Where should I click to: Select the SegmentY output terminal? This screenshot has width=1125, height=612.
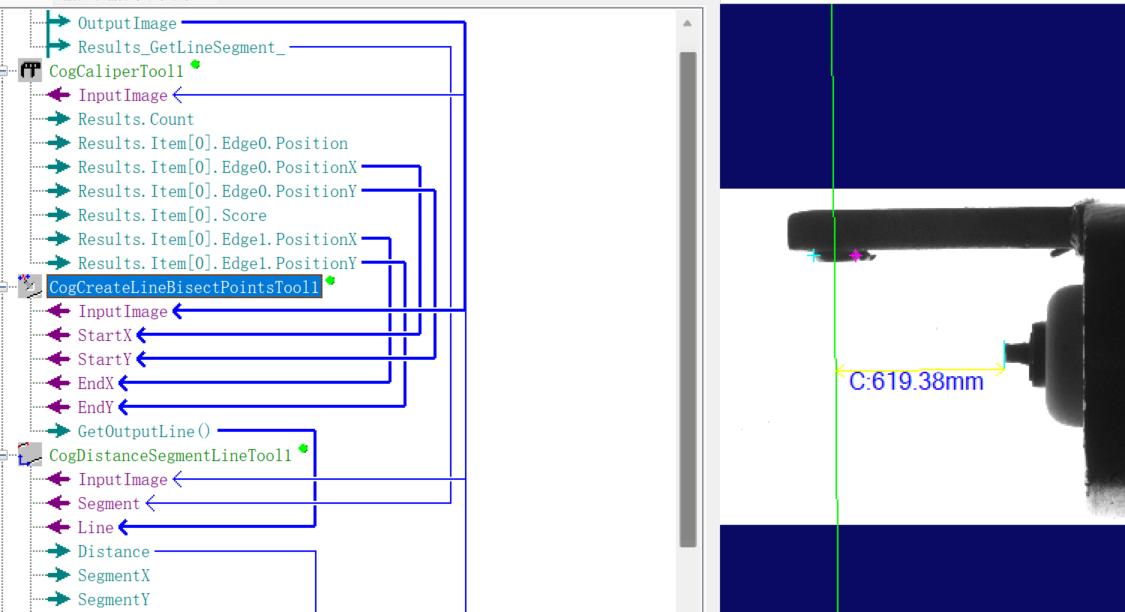click(x=113, y=600)
